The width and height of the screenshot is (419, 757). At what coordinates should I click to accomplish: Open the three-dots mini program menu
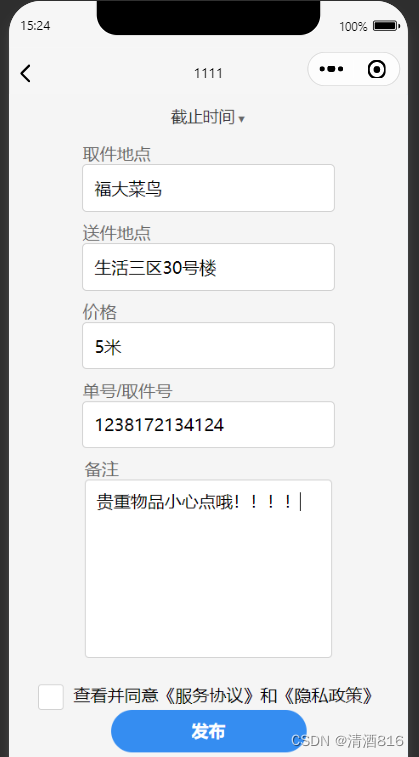tap(331, 70)
